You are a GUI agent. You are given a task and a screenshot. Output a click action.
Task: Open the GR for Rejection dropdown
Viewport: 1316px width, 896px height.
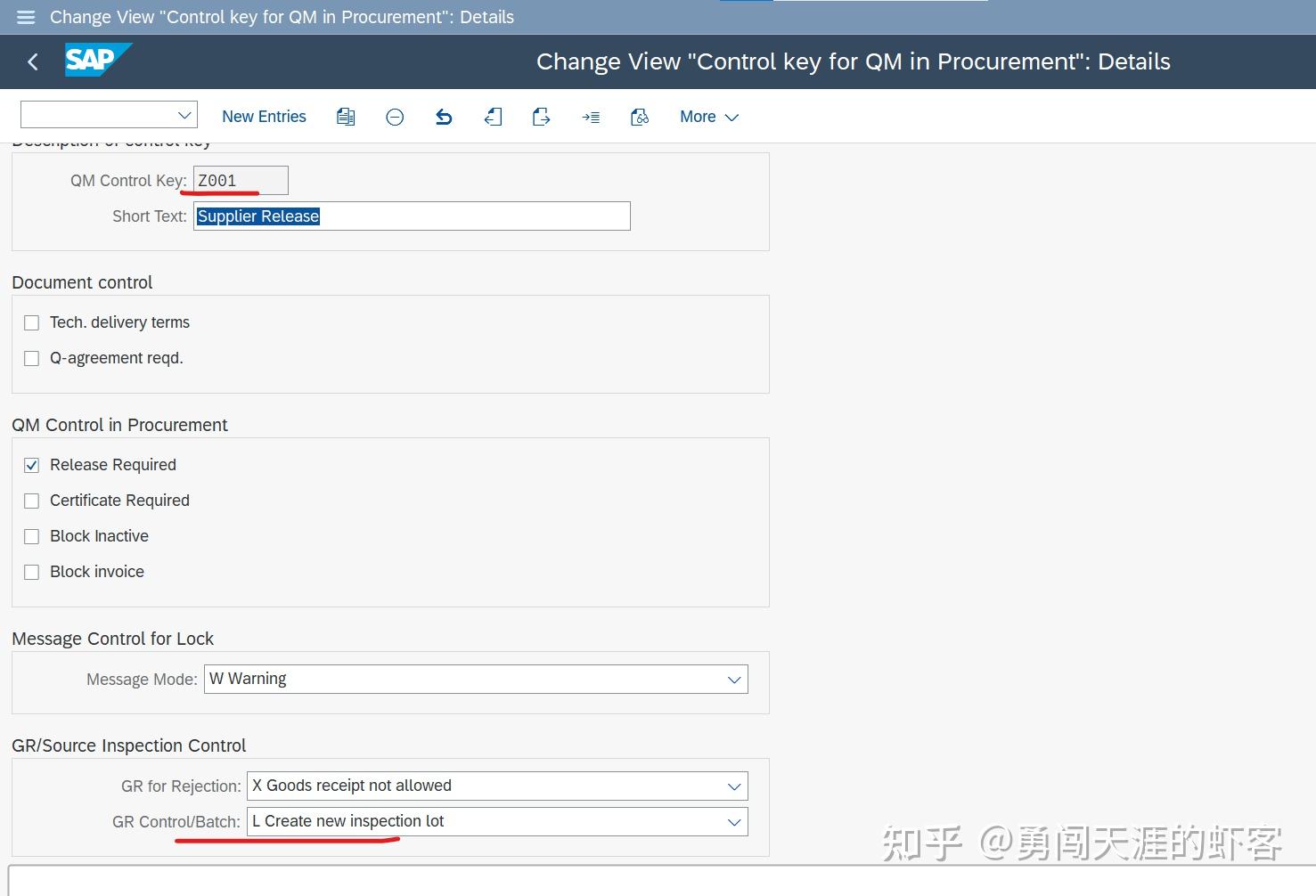tap(733, 786)
